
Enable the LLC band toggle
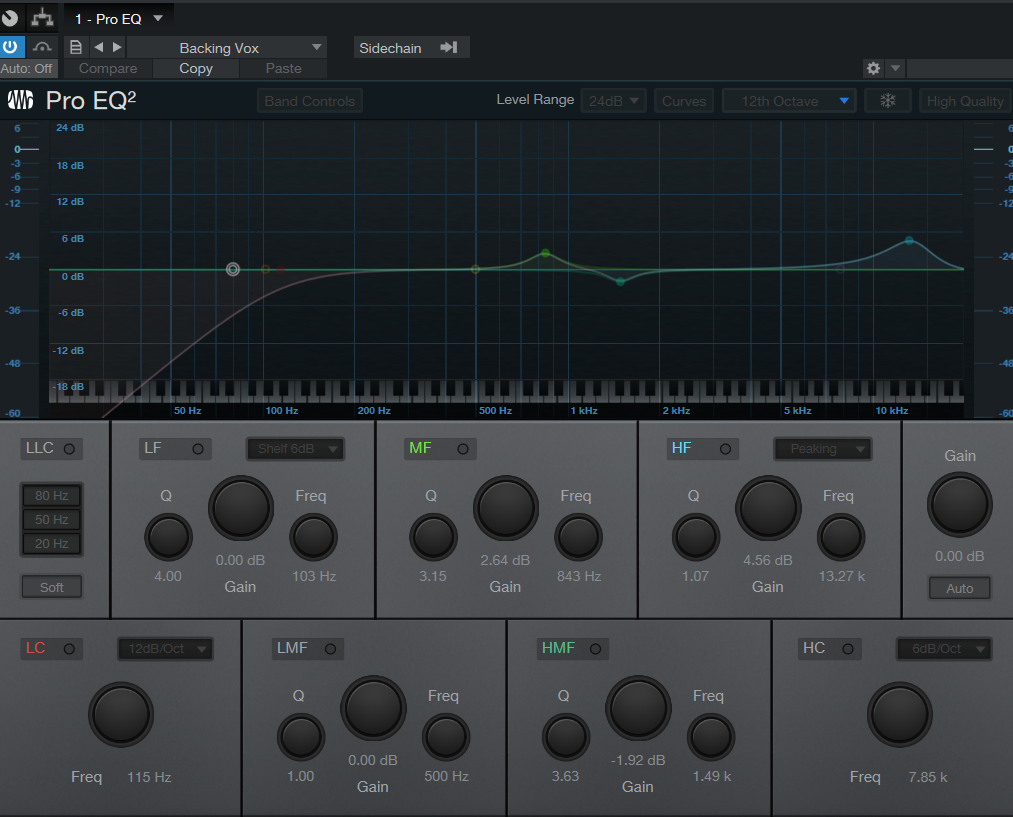[69, 449]
